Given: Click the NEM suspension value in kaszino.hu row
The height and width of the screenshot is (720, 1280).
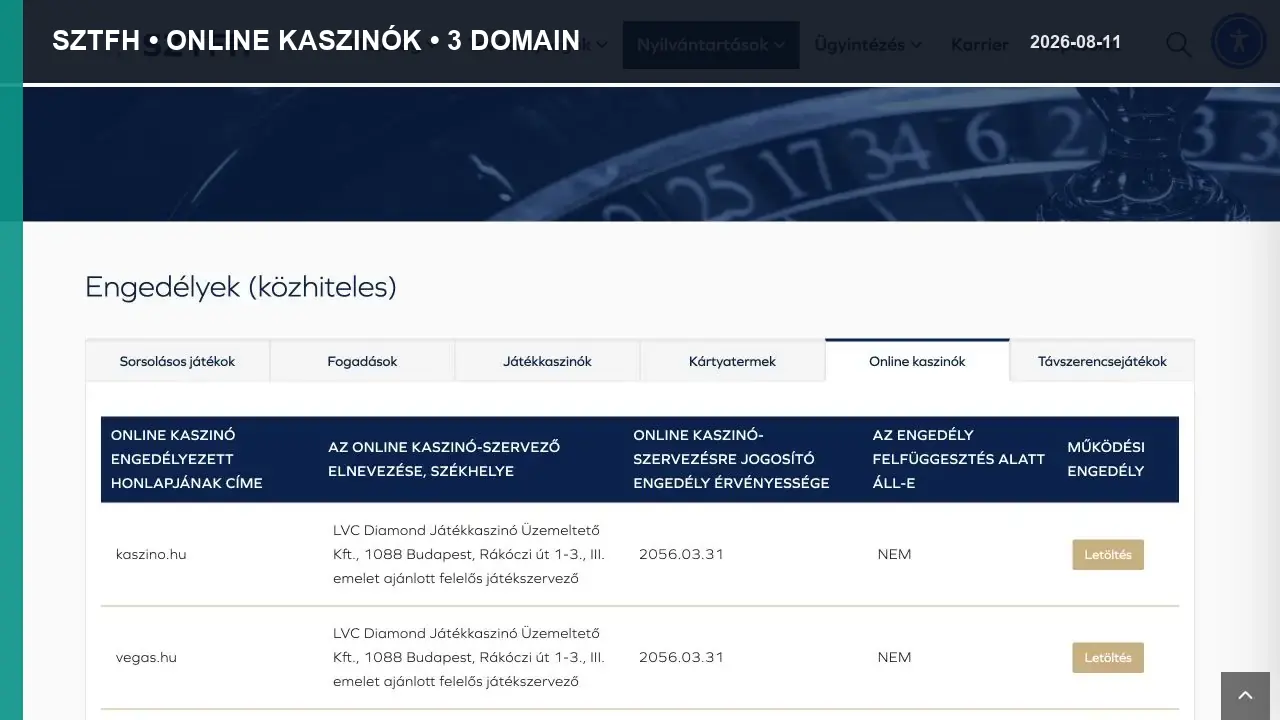Looking at the screenshot, I should pos(894,554).
